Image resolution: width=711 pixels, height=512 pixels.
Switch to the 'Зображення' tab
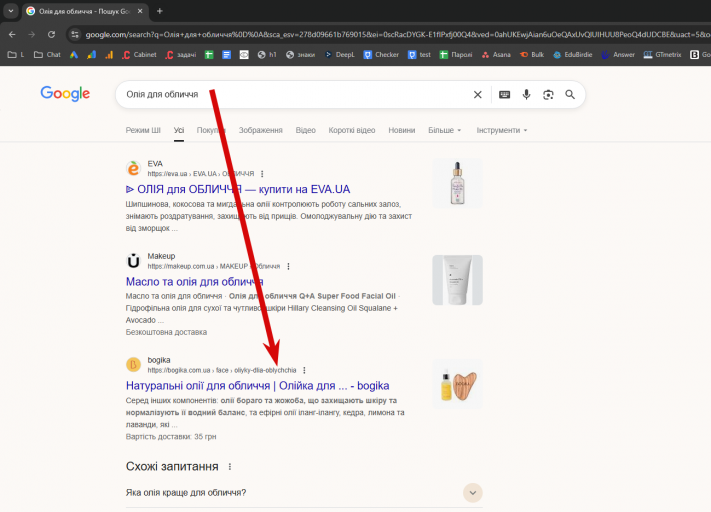pos(260,130)
